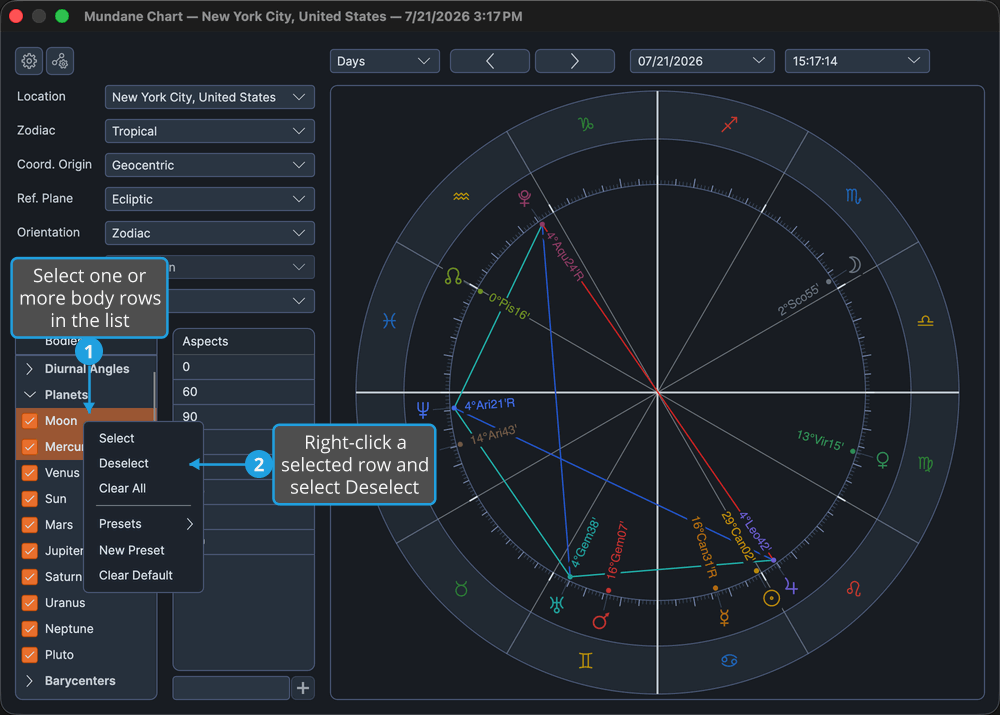The image size is (1000, 715).
Task: Focus the new aspect input field
Action: coord(231,688)
